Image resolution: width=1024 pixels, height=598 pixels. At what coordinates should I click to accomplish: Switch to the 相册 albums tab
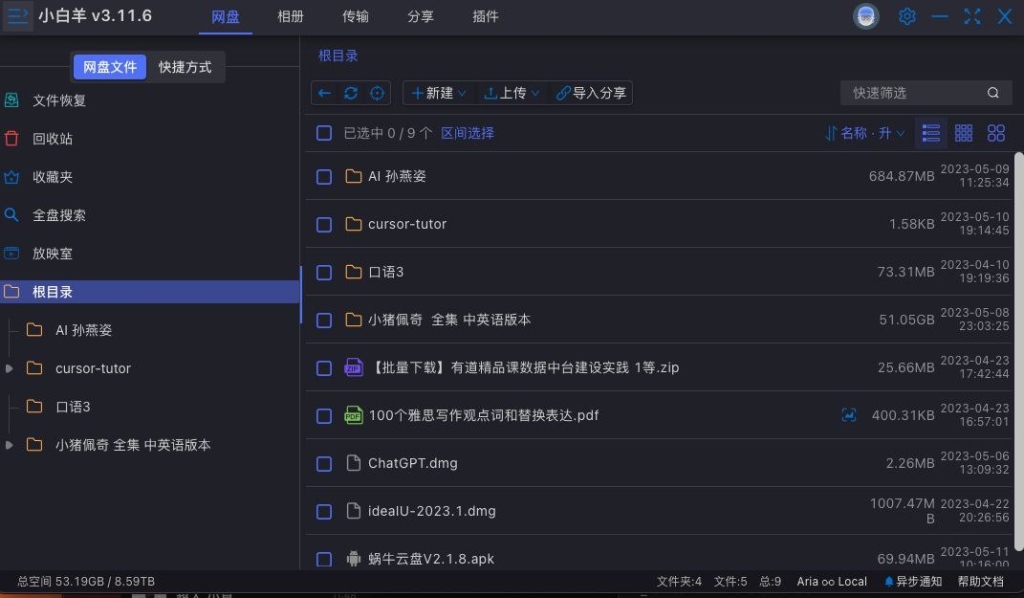(290, 16)
